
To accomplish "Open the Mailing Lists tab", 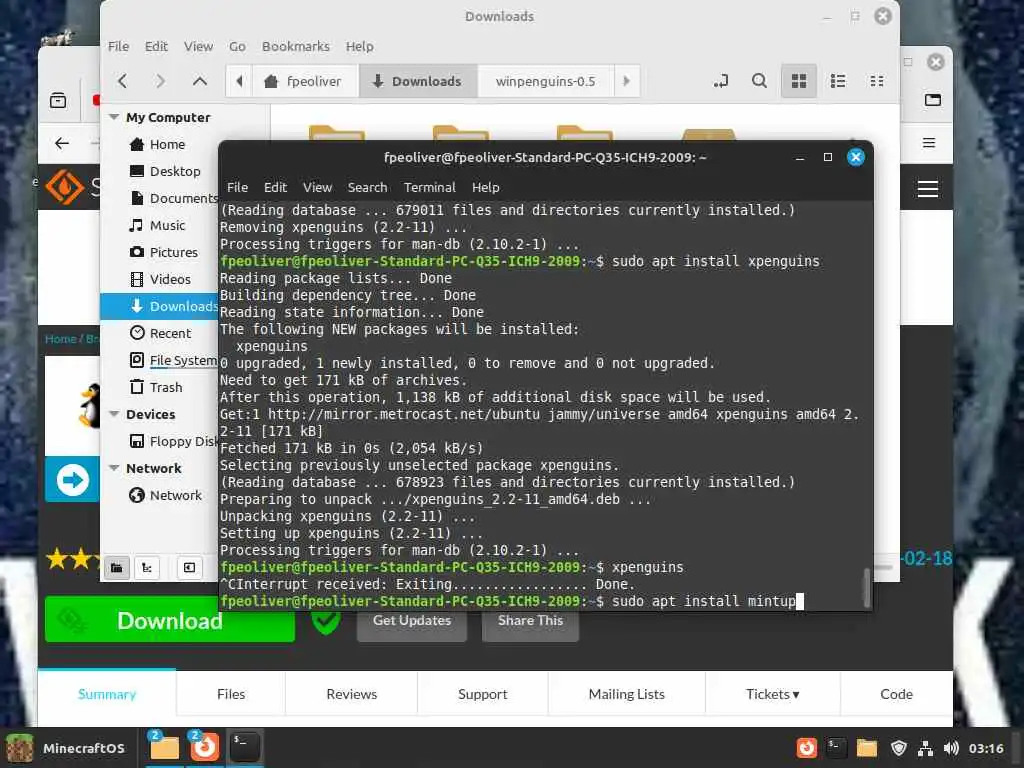I will [x=626, y=694].
